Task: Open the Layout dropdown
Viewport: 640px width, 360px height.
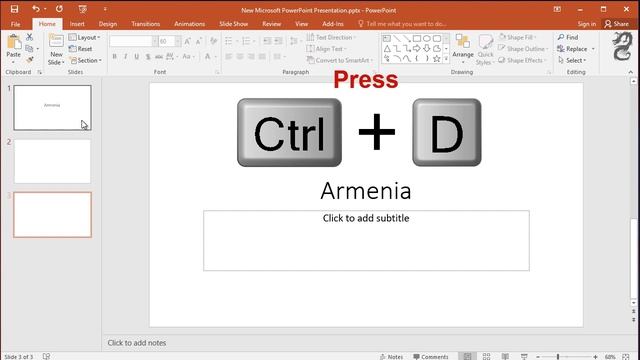Action: (84, 37)
